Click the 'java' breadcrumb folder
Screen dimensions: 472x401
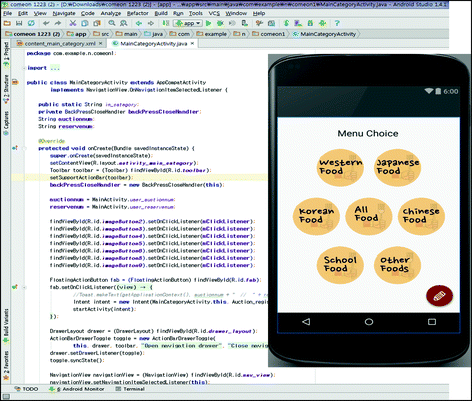pos(154,34)
